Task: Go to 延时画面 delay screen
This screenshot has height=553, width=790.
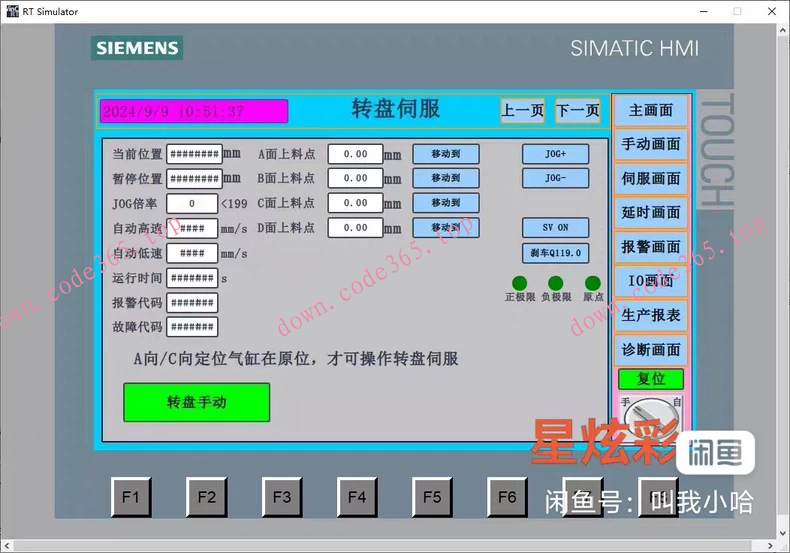Action: point(650,213)
